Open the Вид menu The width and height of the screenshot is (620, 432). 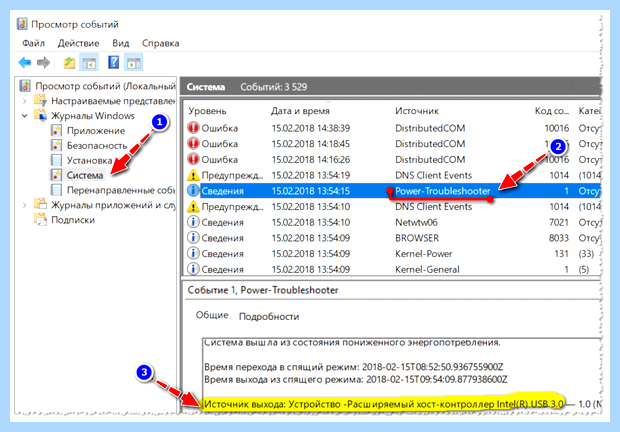pos(121,43)
